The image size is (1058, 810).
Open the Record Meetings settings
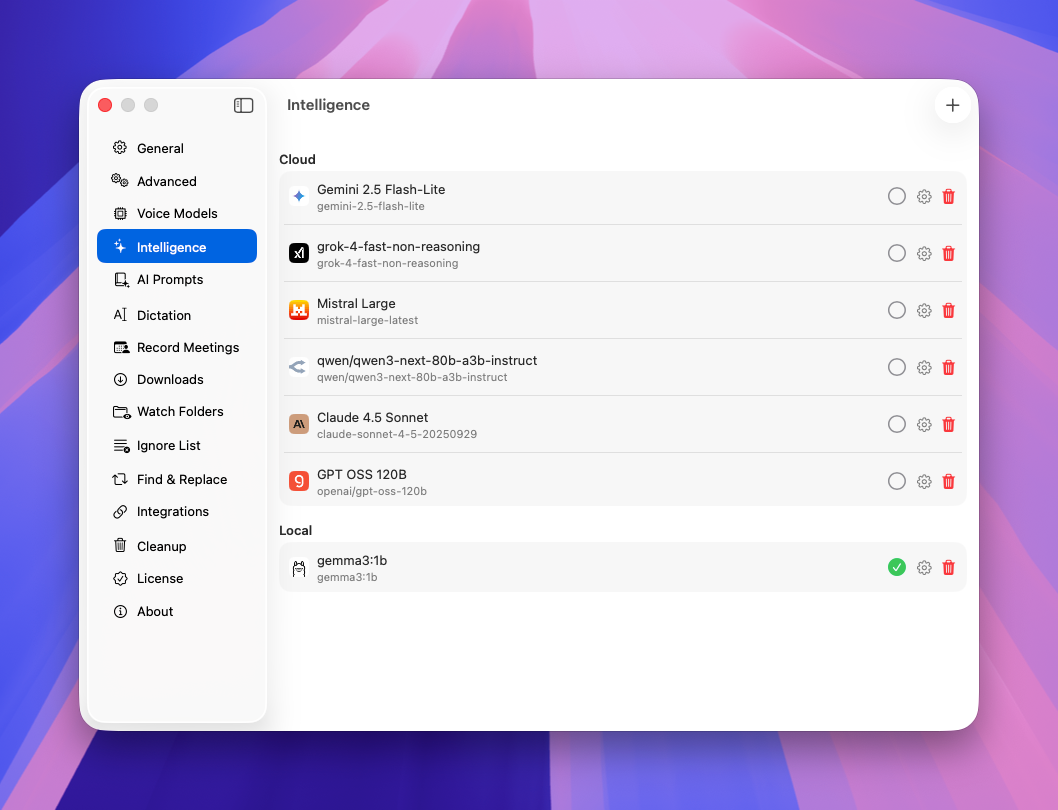188,347
